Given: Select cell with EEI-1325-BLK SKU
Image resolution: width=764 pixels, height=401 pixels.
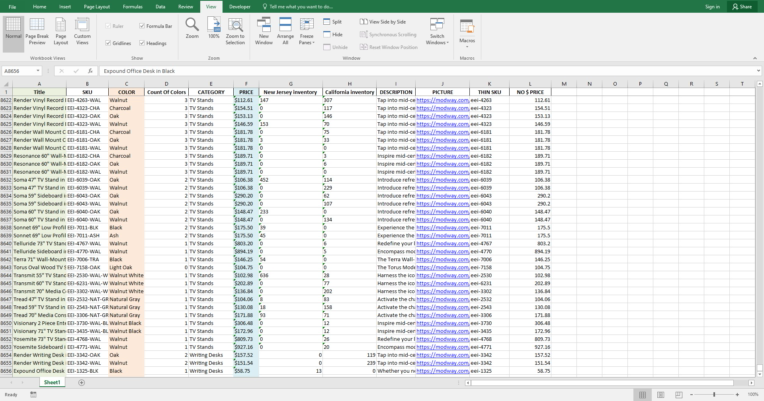Looking at the screenshot, I should click(x=87, y=371).
